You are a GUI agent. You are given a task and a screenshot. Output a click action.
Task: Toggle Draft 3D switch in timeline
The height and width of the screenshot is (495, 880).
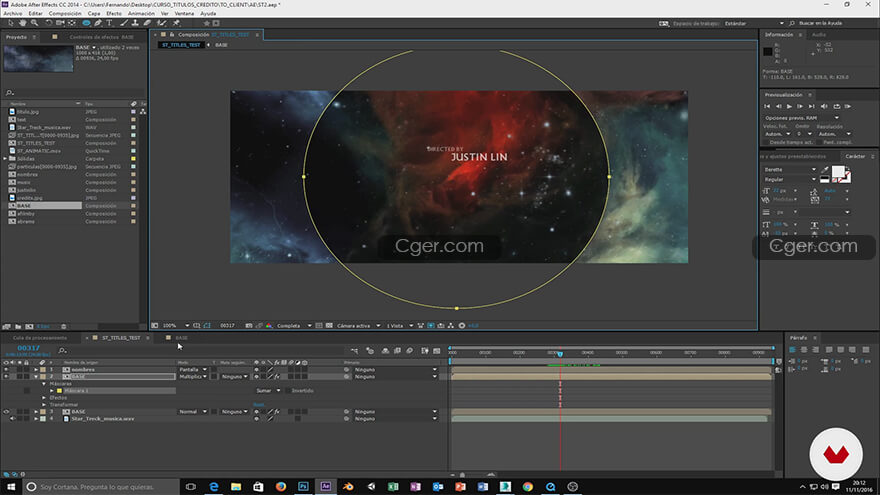(370, 351)
